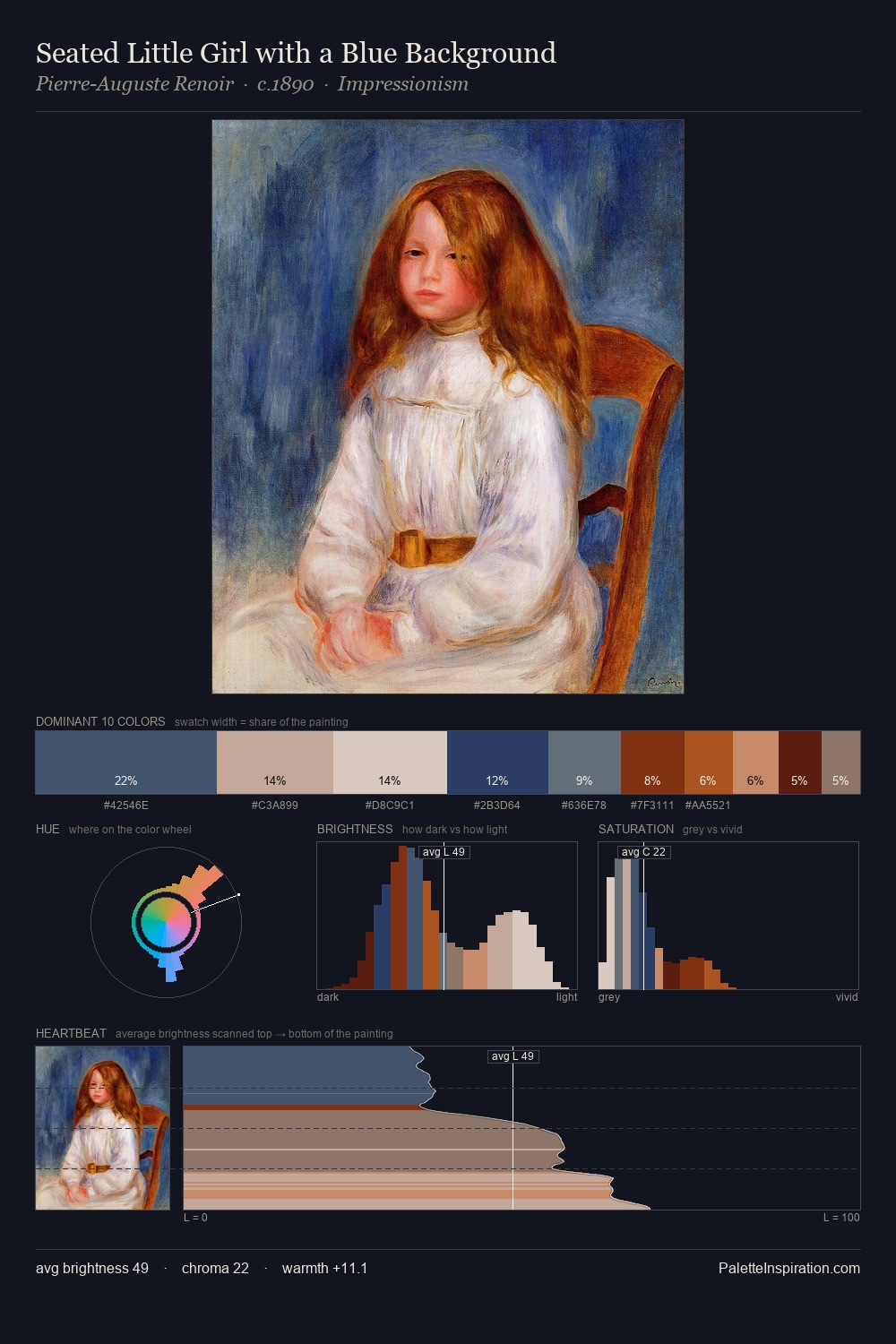Click the Pierre-Auguste Renoir artist name

[134, 84]
